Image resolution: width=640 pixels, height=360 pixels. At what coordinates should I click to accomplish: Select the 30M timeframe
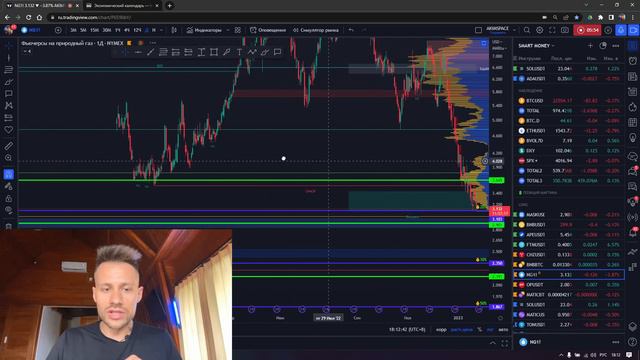point(107,30)
